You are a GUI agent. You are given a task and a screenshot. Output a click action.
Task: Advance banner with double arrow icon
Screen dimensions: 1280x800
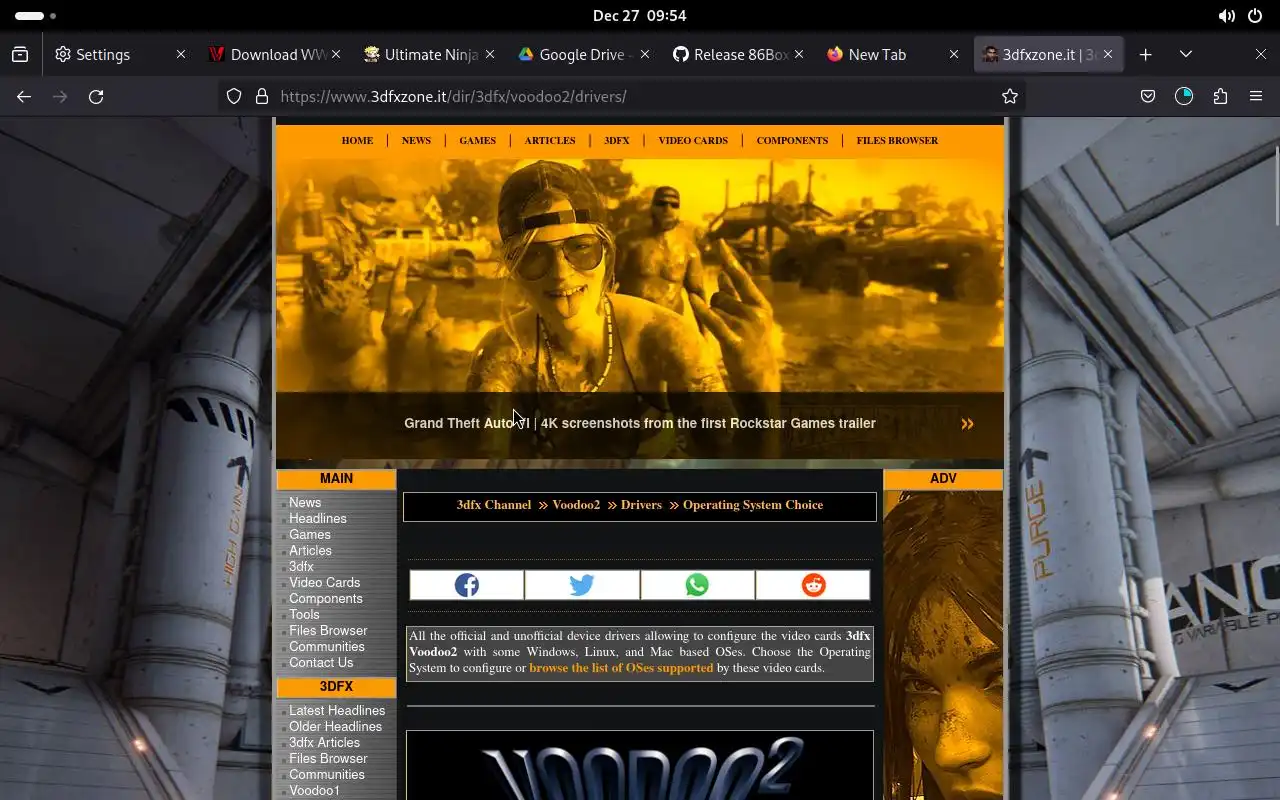[967, 424]
